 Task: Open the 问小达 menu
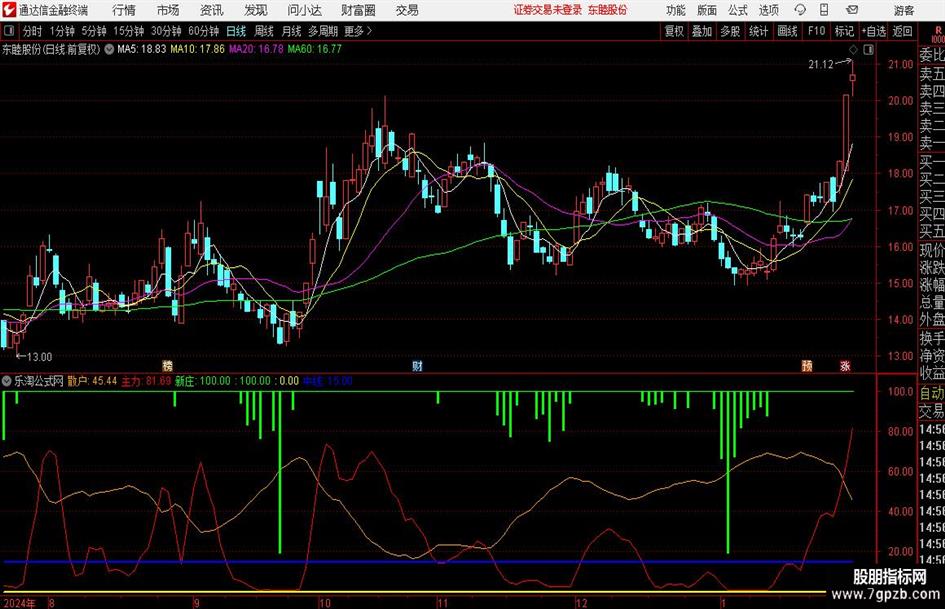(x=304, y=10)
